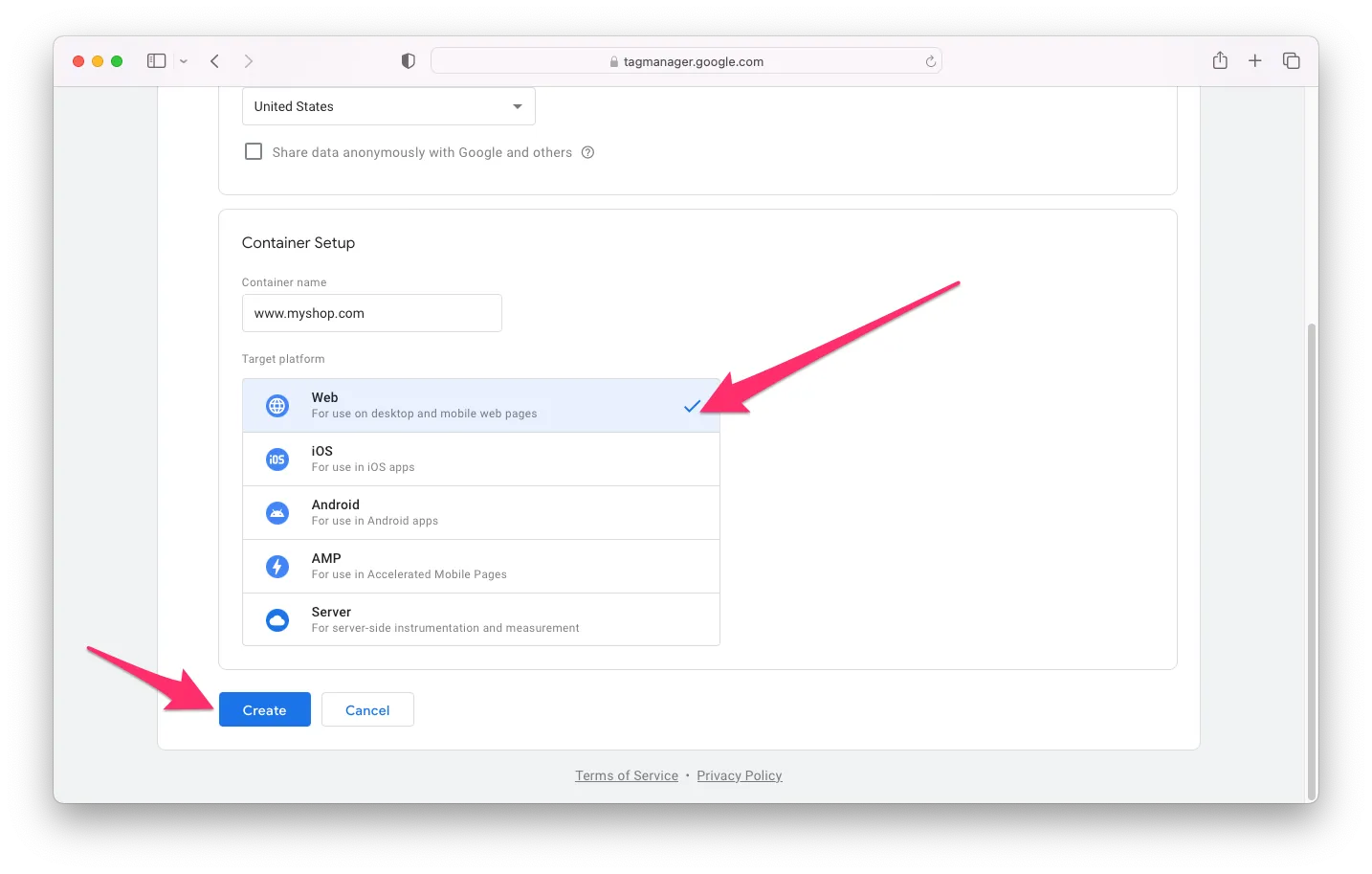Click Safari's Share icon

(1220, 61)
